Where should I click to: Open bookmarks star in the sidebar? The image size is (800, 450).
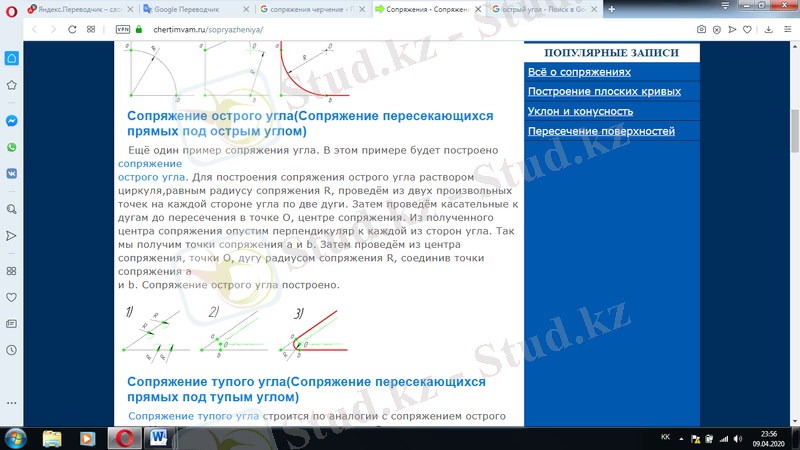pyautogui.click(x=12, y=85)
